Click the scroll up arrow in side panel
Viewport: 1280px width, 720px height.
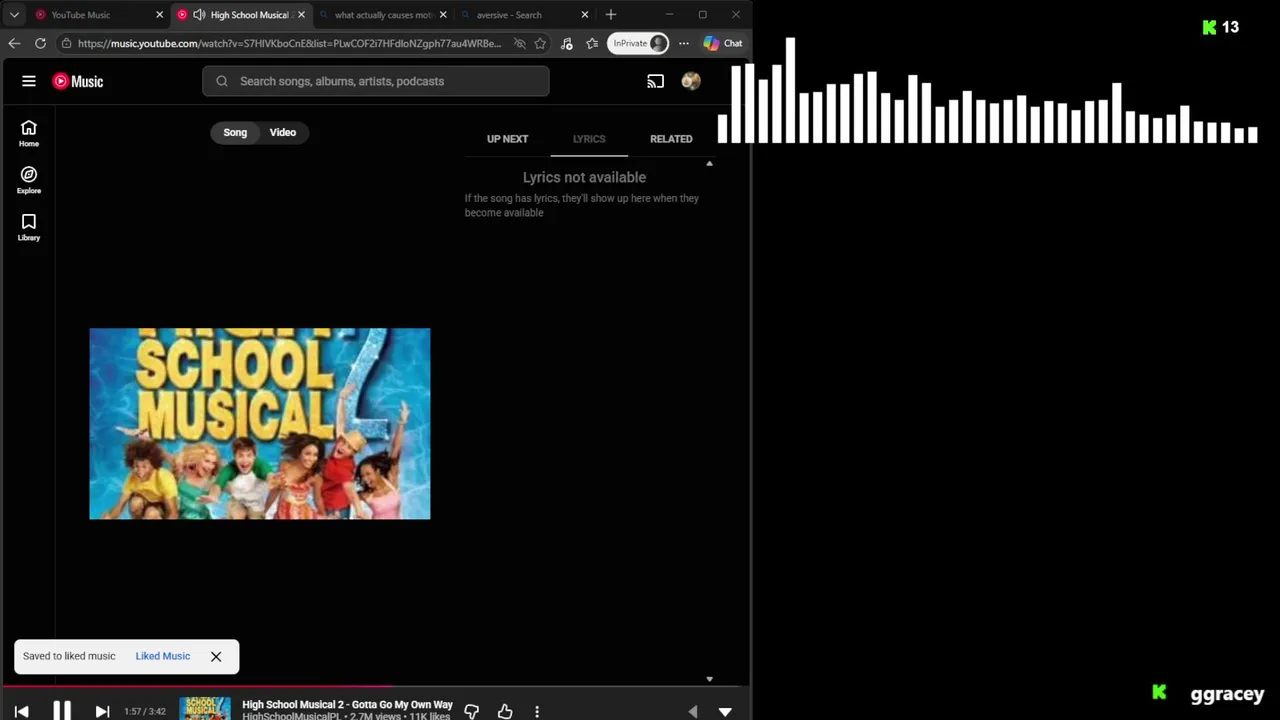pyautogui.click(x=709, y=163)
